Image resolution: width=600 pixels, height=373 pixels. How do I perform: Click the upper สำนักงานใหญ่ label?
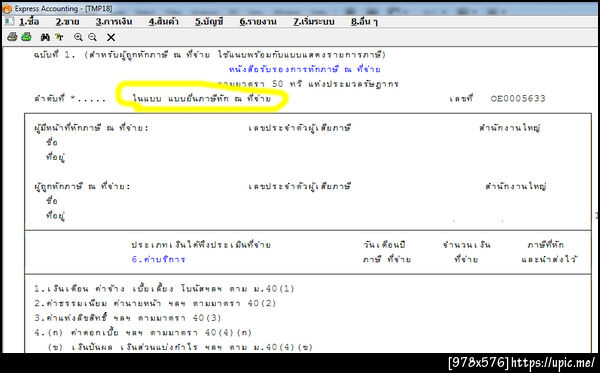509,128
